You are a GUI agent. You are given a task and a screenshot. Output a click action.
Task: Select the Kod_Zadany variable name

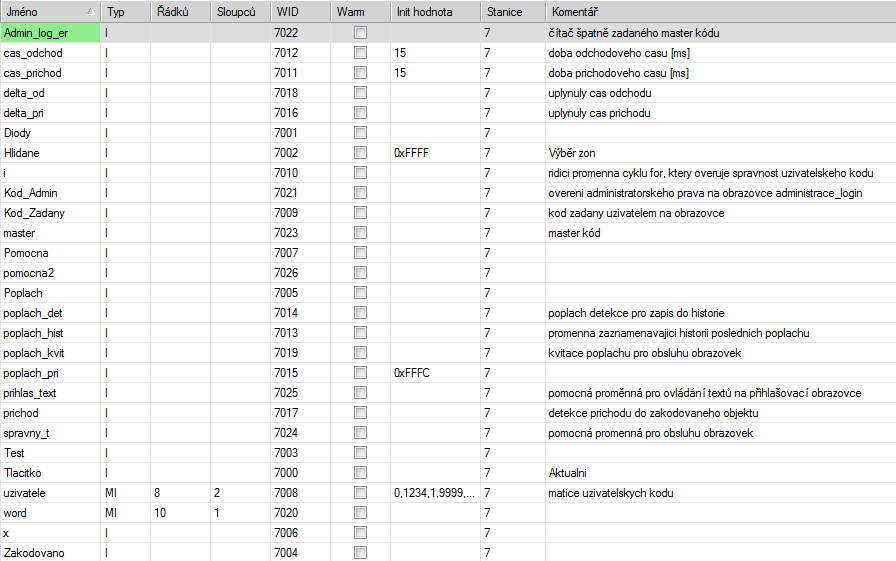34,213
